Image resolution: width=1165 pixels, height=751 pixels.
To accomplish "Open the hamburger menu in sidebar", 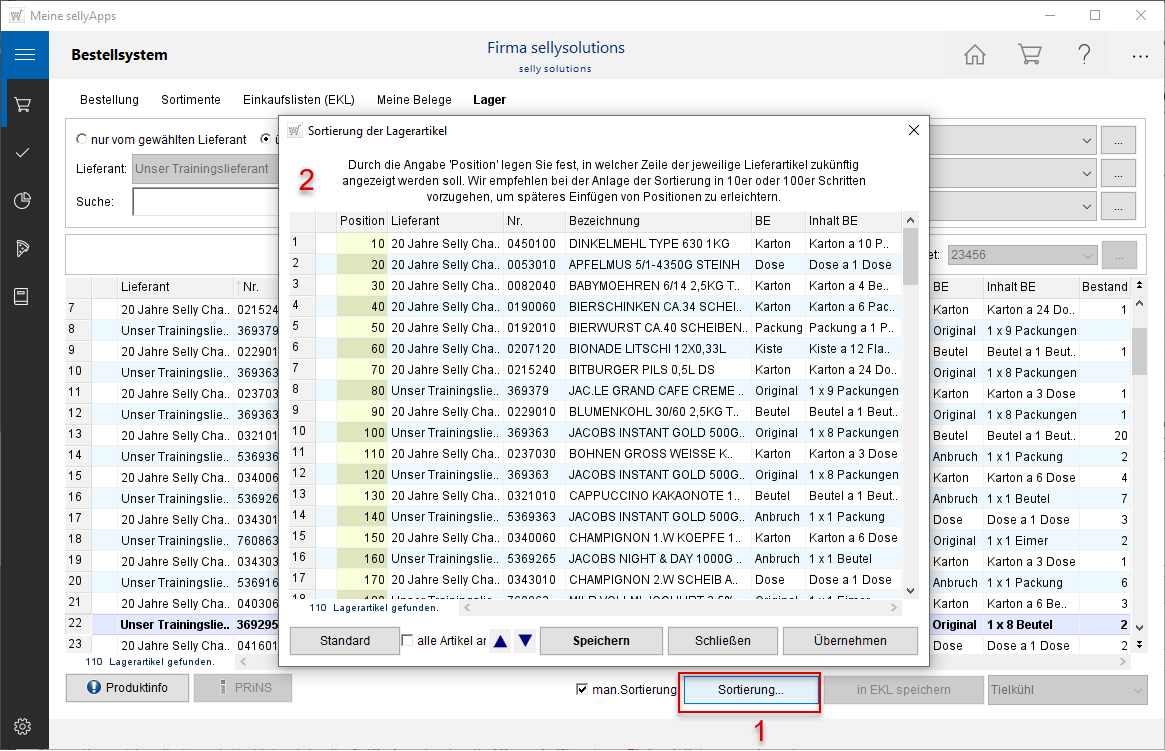I will 24,55.
